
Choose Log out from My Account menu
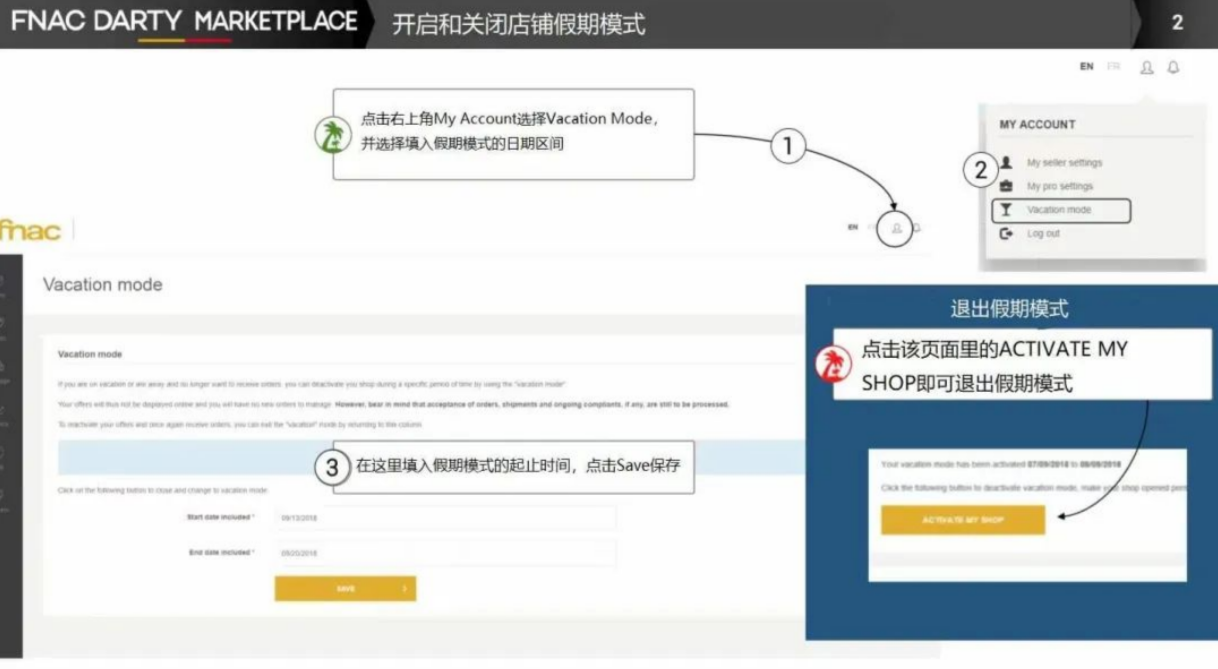[x=1042, y=234]
